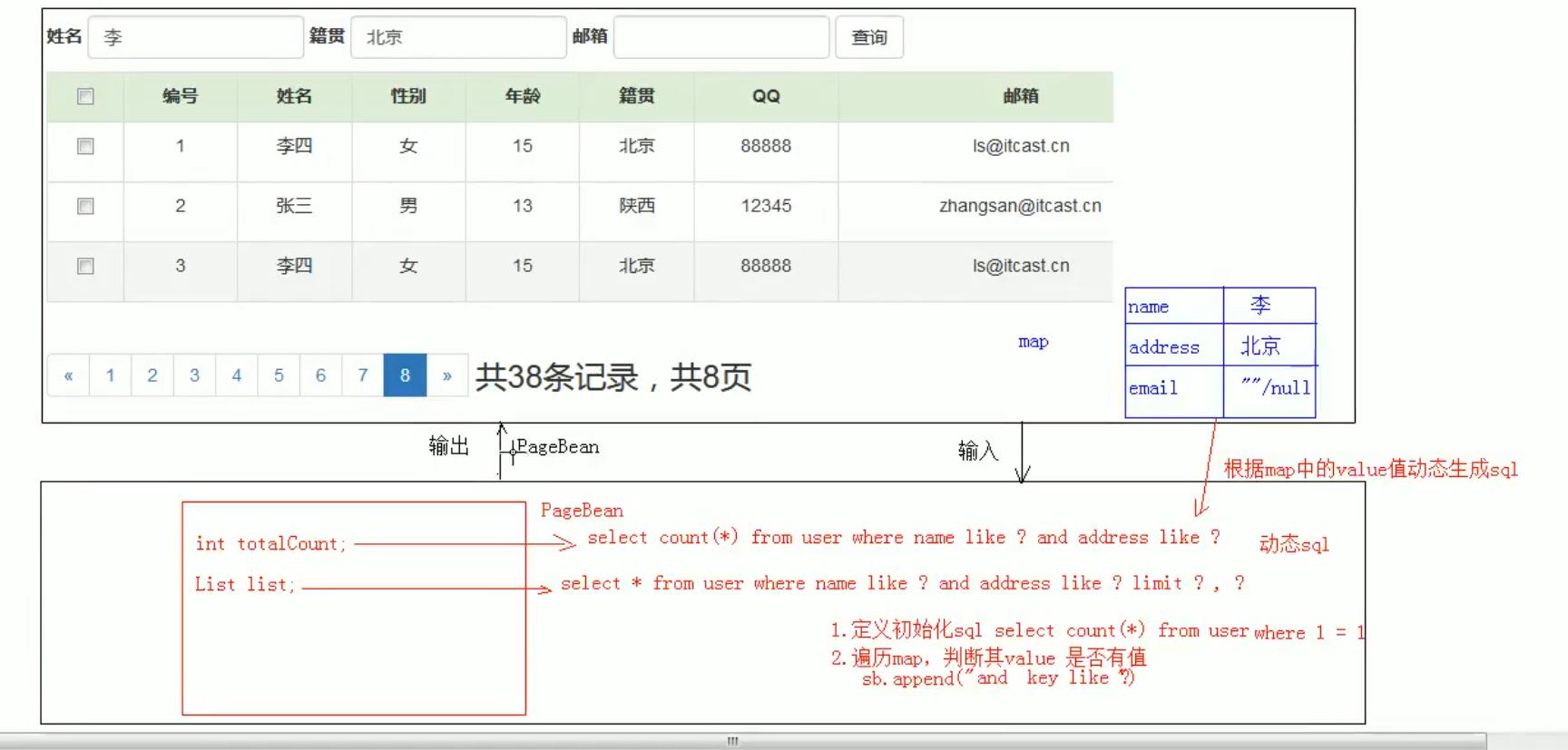Click the 性别 column header
Screen dimensions: 1568x750
[x=408, y=96]
